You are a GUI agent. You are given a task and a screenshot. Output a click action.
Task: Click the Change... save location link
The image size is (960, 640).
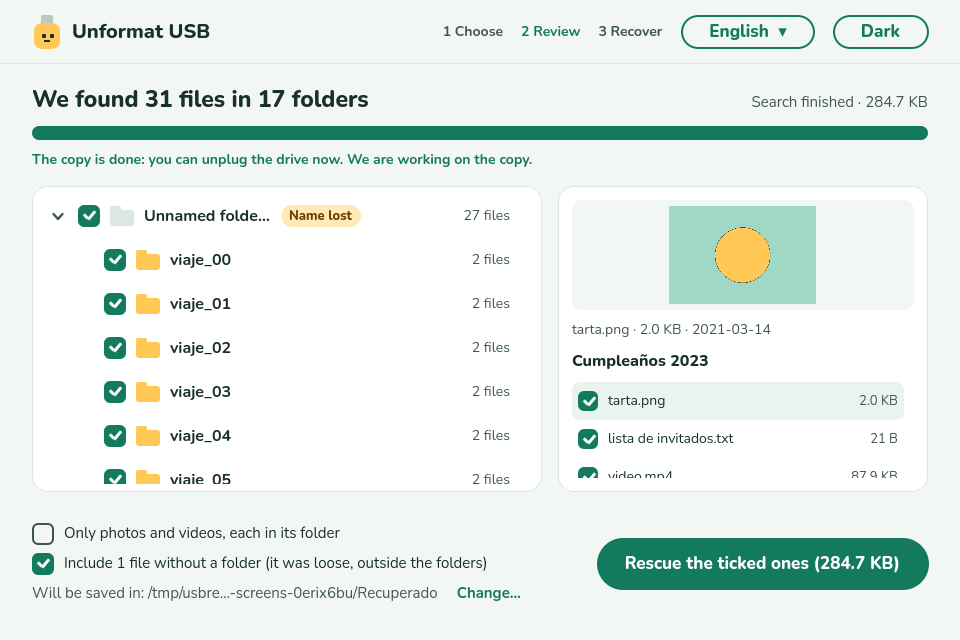tap(489, 593)
